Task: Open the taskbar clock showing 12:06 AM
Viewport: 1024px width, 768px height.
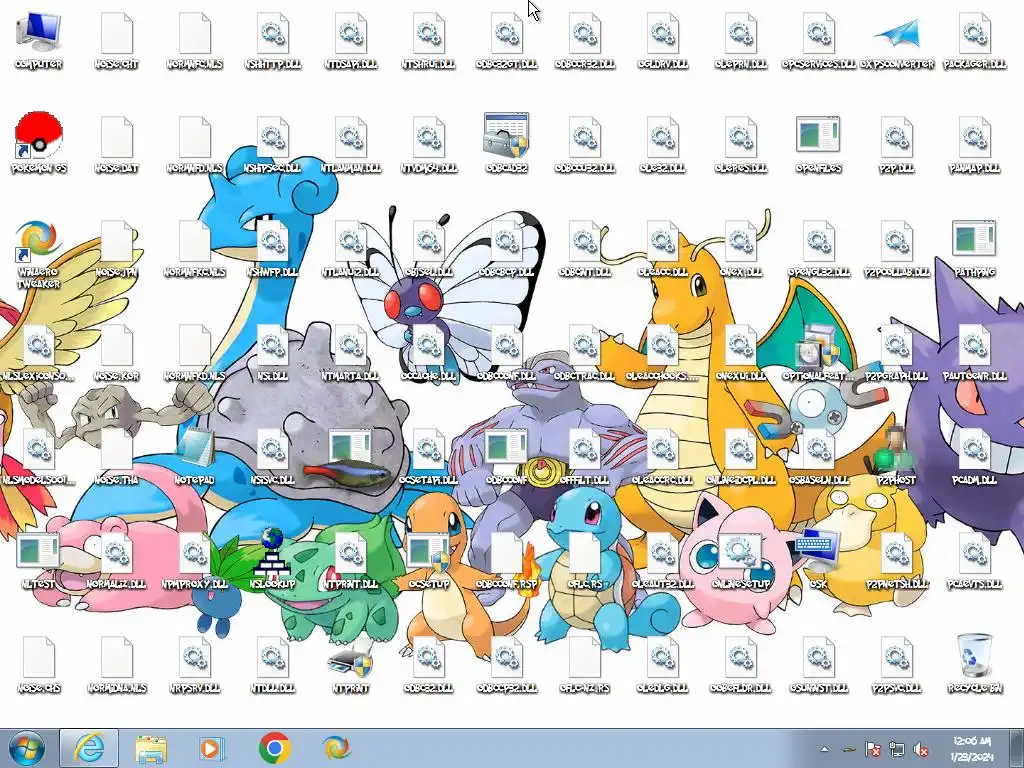Action: coord(972,748)
